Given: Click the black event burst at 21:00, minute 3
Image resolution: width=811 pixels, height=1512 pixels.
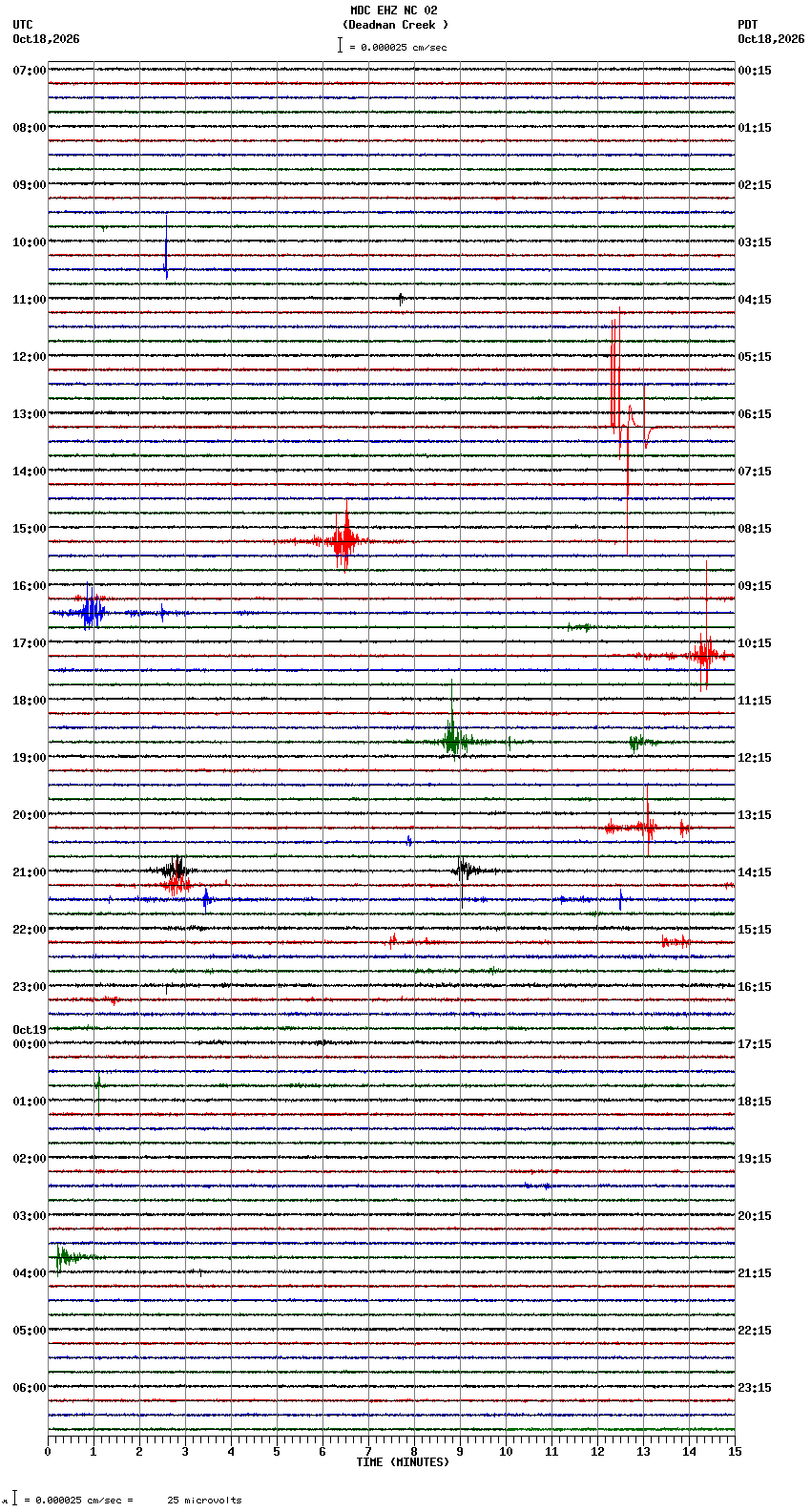Looking at the screenshot, I should click(176, 870).
